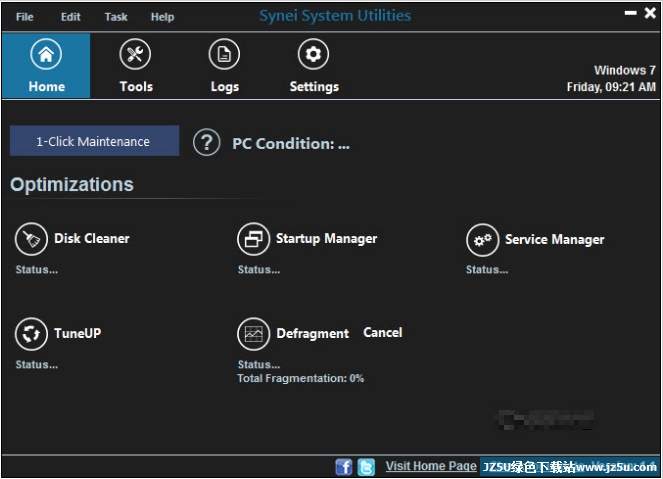Click the Windows 7 label
The height and width of the screenshot is (479, 663).
[x=625, y=70]
